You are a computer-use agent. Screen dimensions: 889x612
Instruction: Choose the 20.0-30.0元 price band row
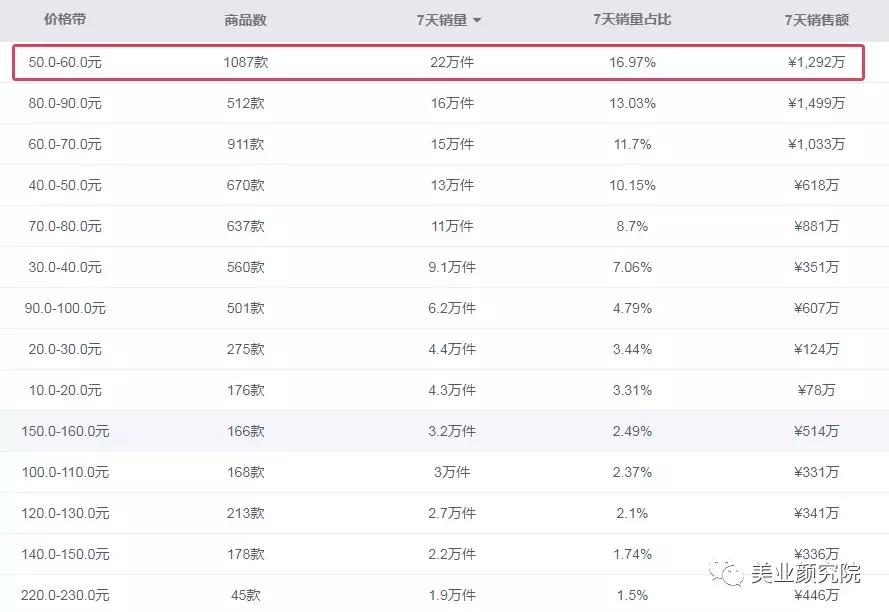pos(65,349)
